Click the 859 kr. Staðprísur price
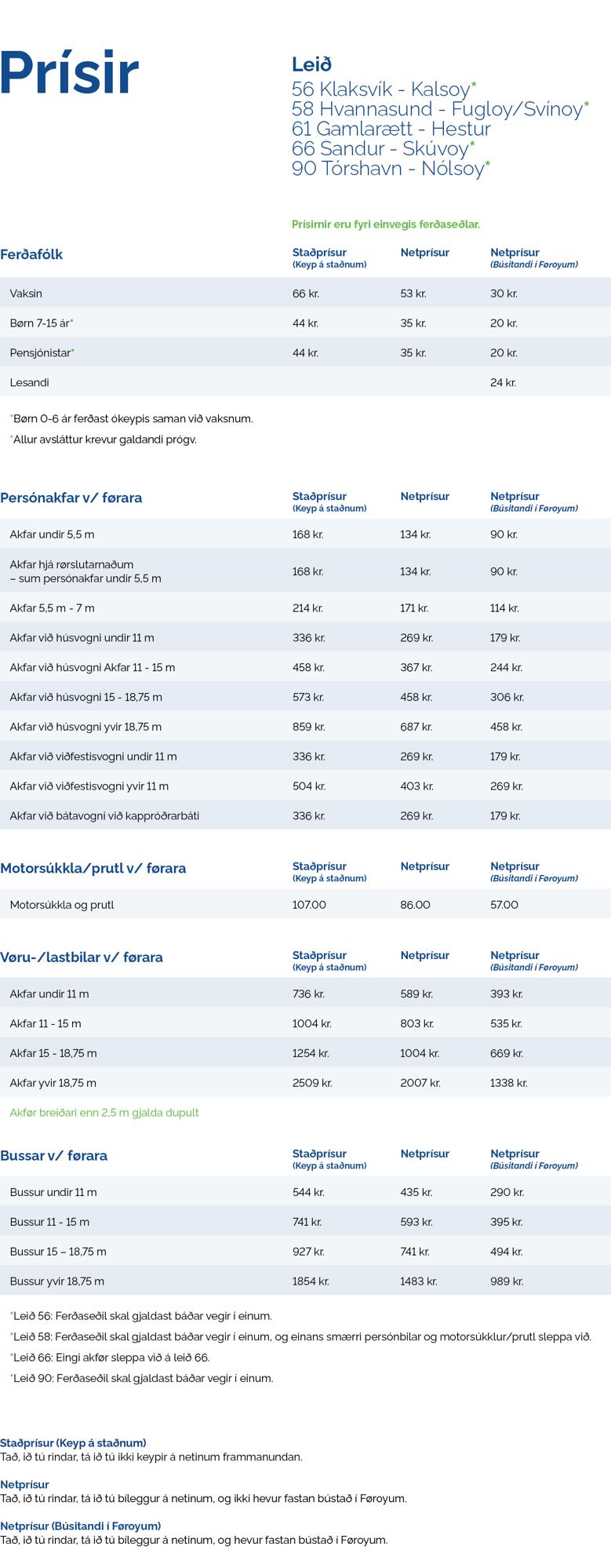Viewport: 611px width, 1568px height. click(x=308, y=727)
